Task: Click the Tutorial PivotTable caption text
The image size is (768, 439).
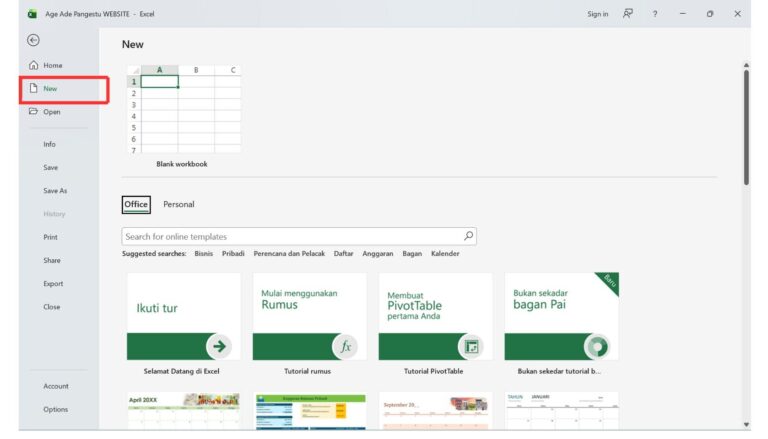Action: [433, 371]
